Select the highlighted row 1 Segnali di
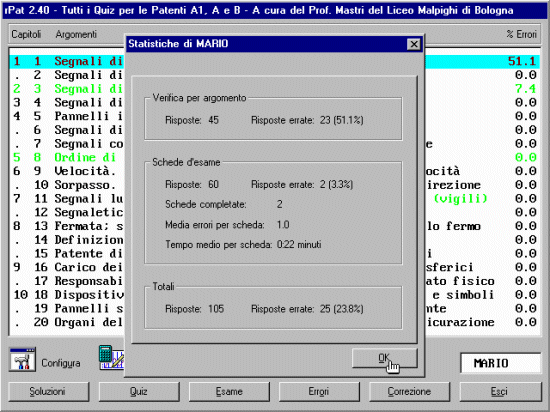Viewport: 550px width, 412px height. pyautogui.click(x=274, y=61)
